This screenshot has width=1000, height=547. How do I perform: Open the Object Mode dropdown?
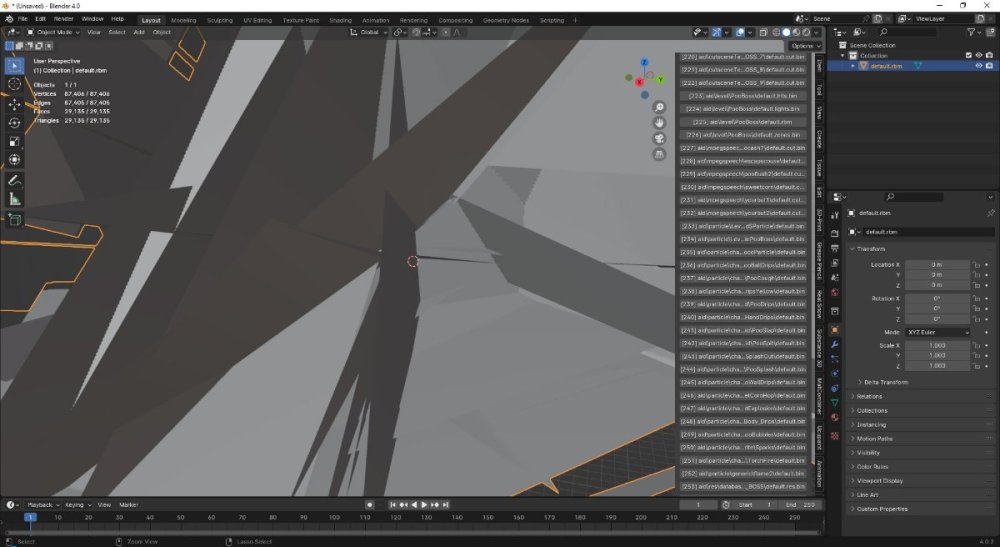pos(53,32)
